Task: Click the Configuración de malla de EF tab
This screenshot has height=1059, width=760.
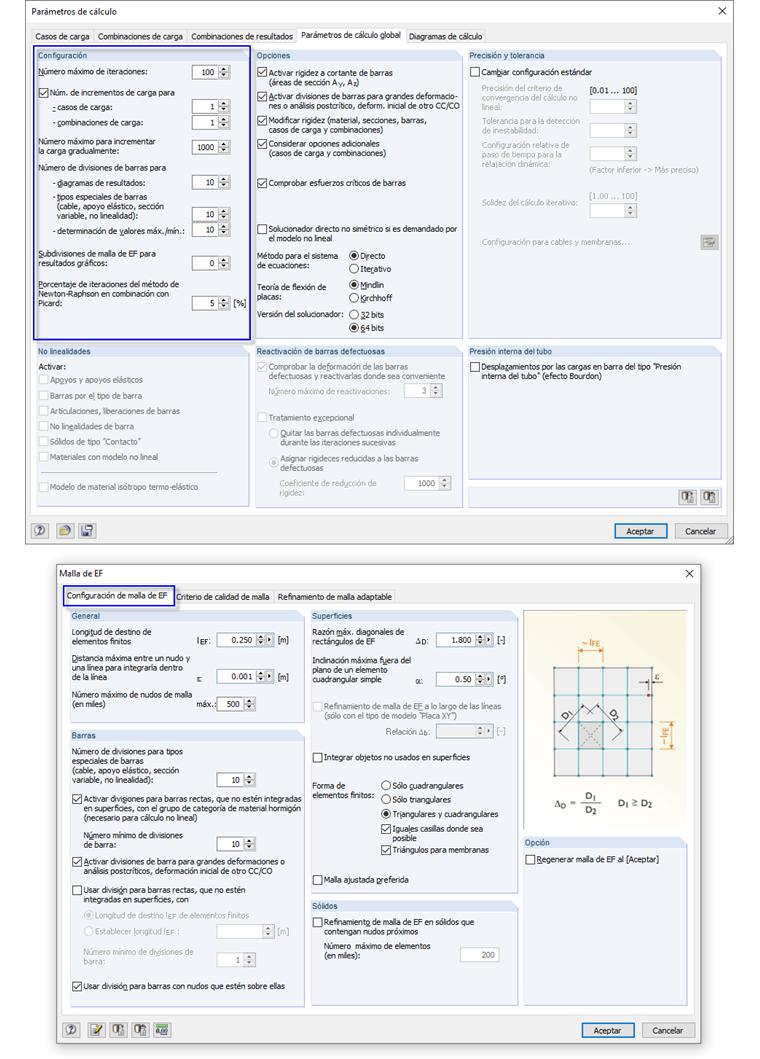Action: pyautogui.click(x=117, y=596)
